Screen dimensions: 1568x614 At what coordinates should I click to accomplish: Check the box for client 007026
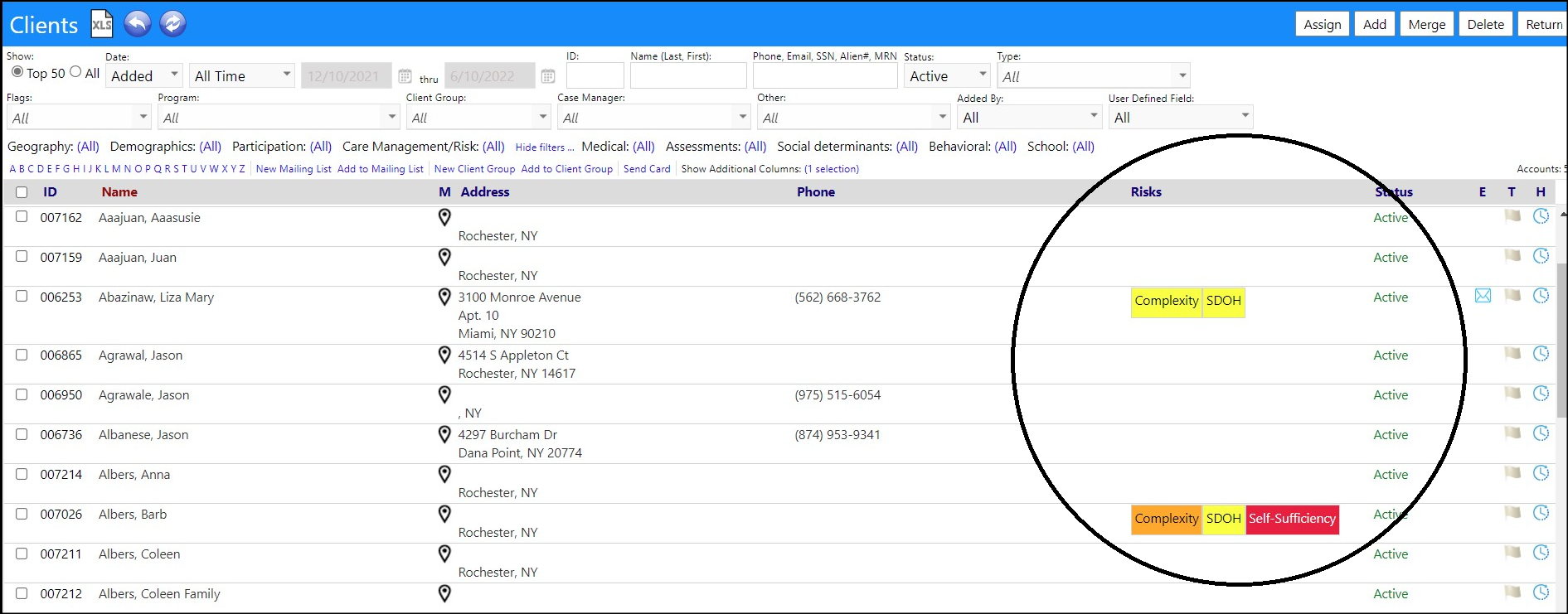[22, 513]
